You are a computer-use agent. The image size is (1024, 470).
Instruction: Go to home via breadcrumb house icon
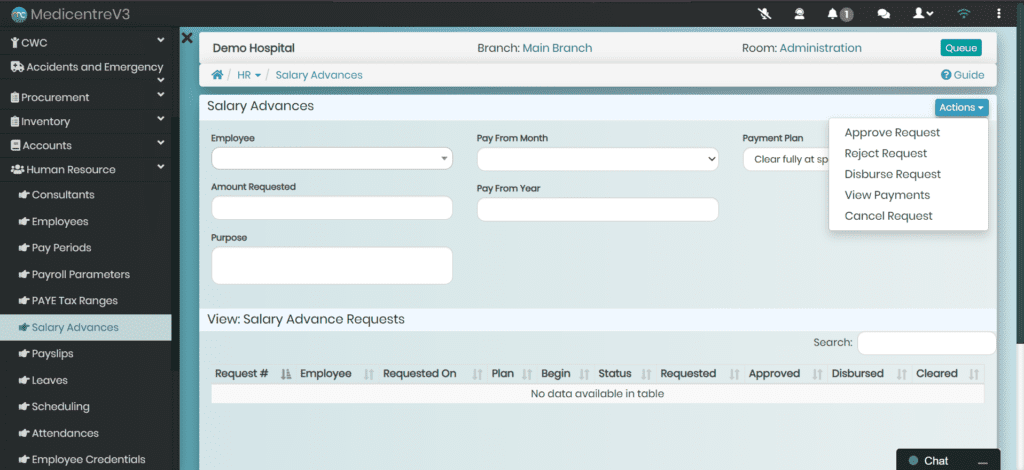click(x=217, y=75)
